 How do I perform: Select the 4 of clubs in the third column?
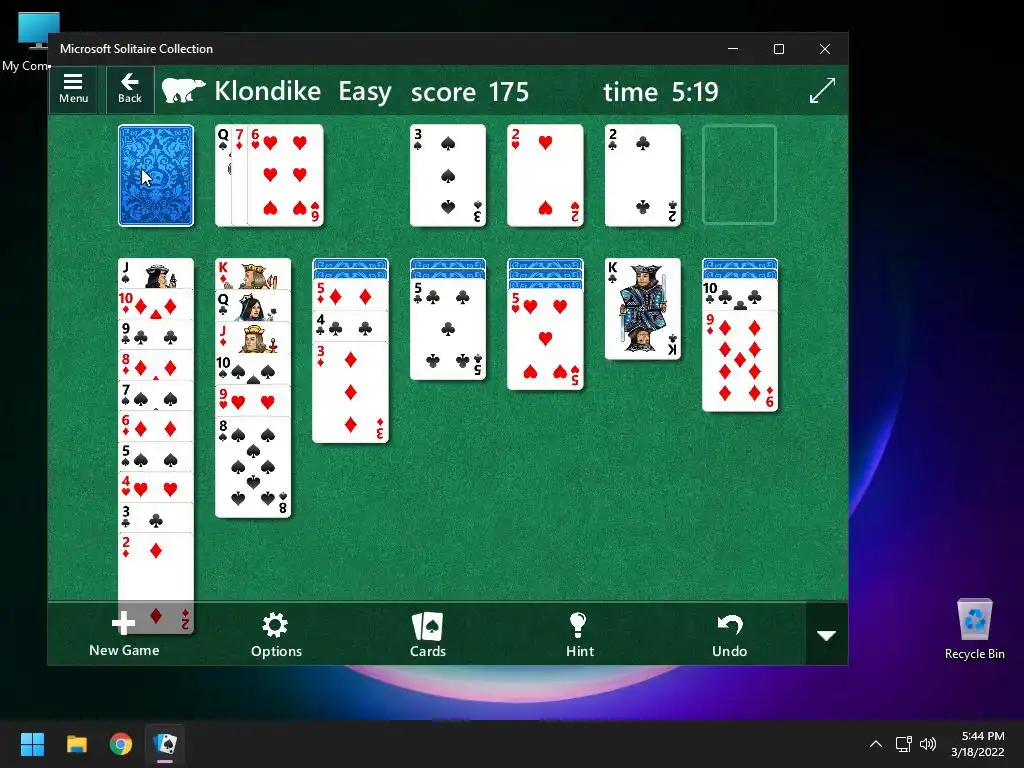pyautogui.click(x=351, y=326)
